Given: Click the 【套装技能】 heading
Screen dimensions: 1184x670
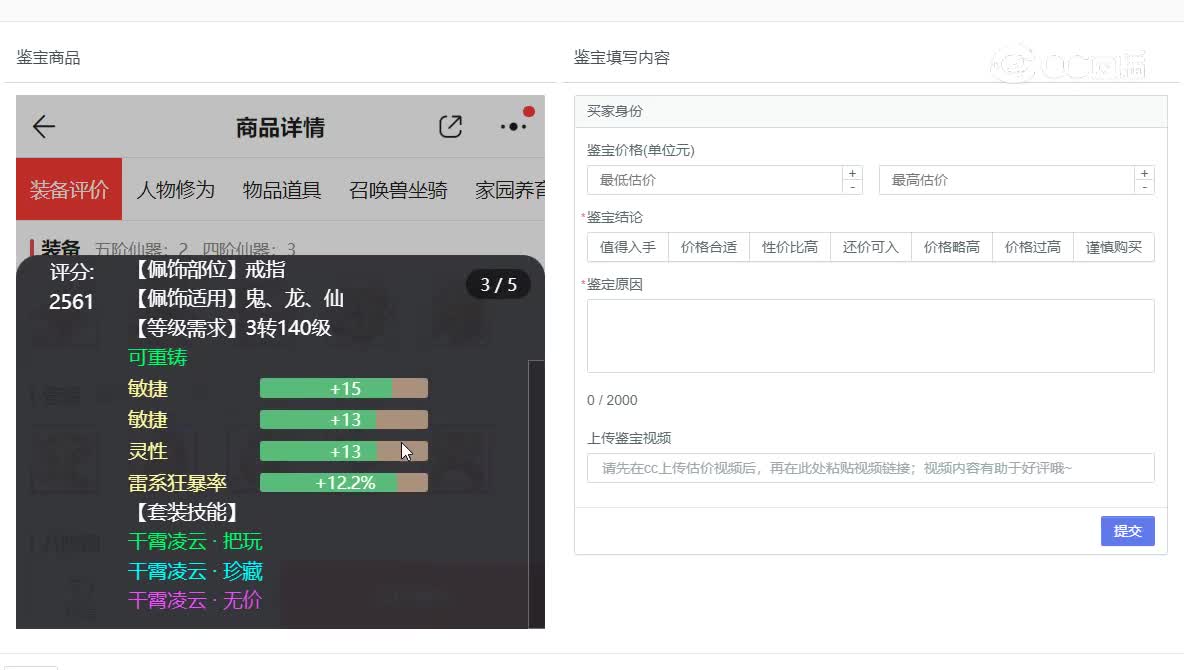Looking at the screenshot, I should [x=187, y=512].
